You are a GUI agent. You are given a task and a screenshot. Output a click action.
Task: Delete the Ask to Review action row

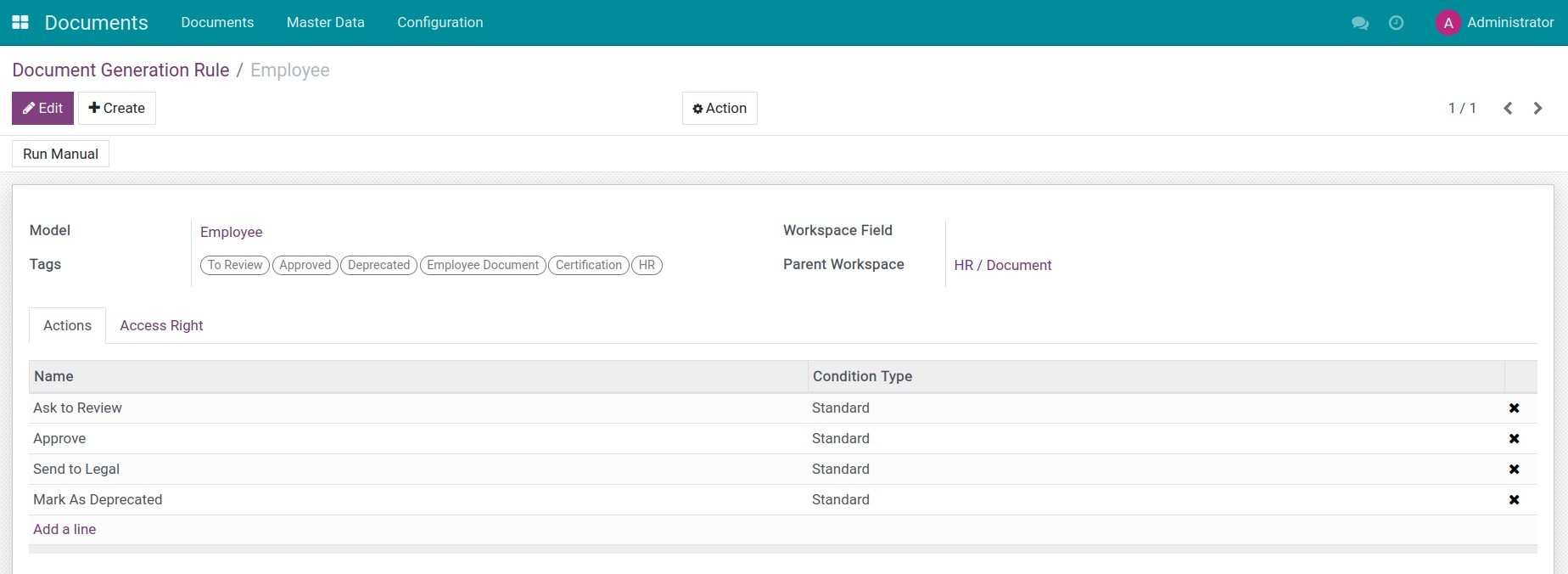point(1514,408)
